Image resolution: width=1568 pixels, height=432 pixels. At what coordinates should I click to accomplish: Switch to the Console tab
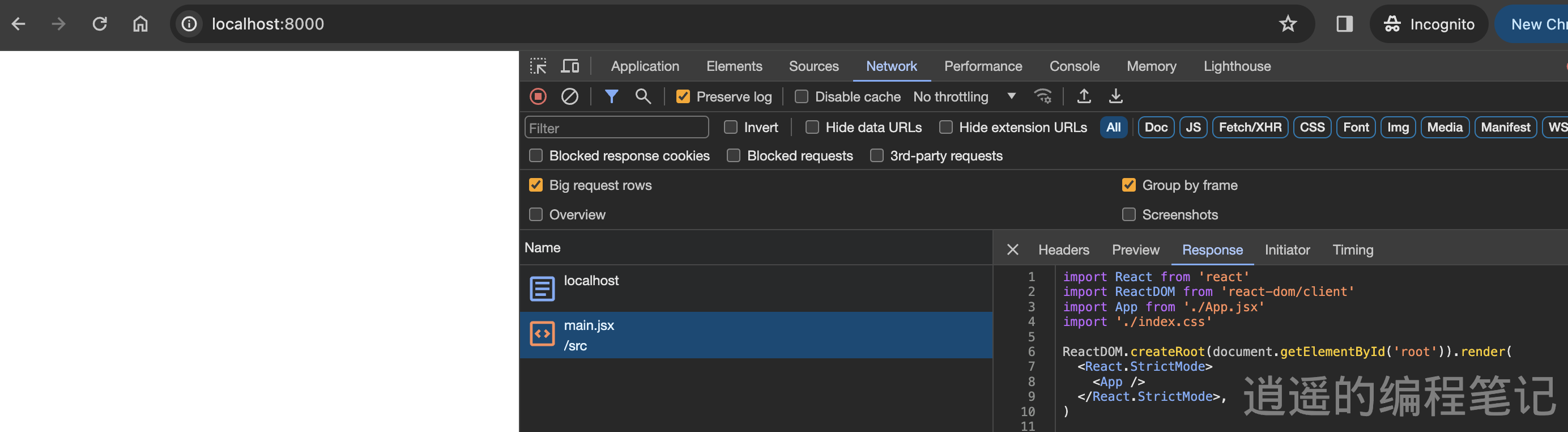(1075, 66)
